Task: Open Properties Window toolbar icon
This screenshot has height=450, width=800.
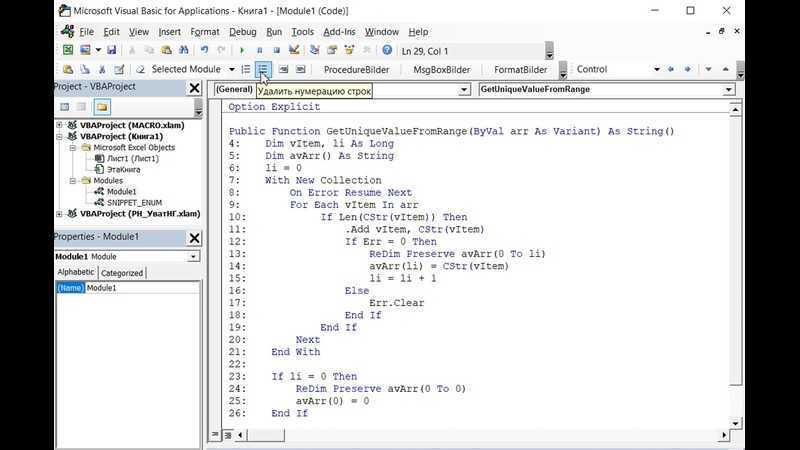Action: pyautogui.click(x=332, y=50)
